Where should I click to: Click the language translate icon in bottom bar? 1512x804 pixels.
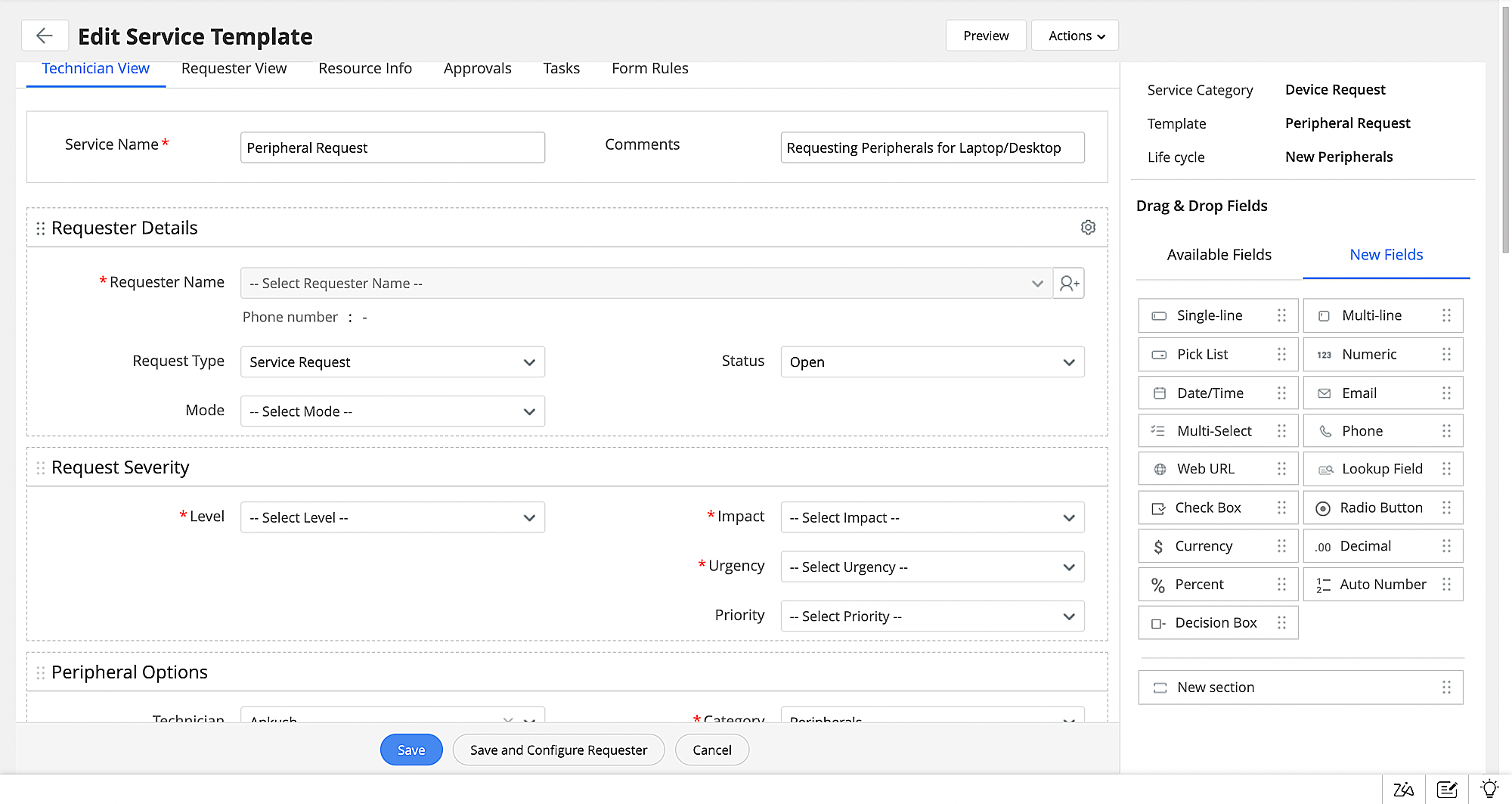point(1404,789)
